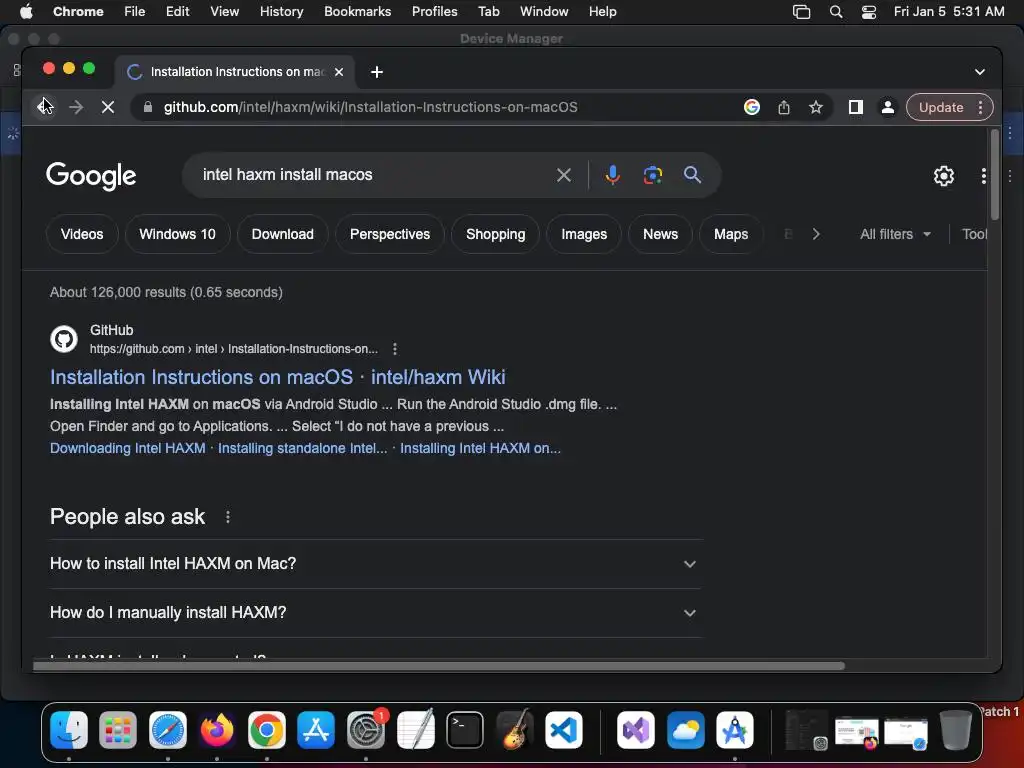Expand How do I manually install HAXM

pyautogui.click(x=376, y=613)
